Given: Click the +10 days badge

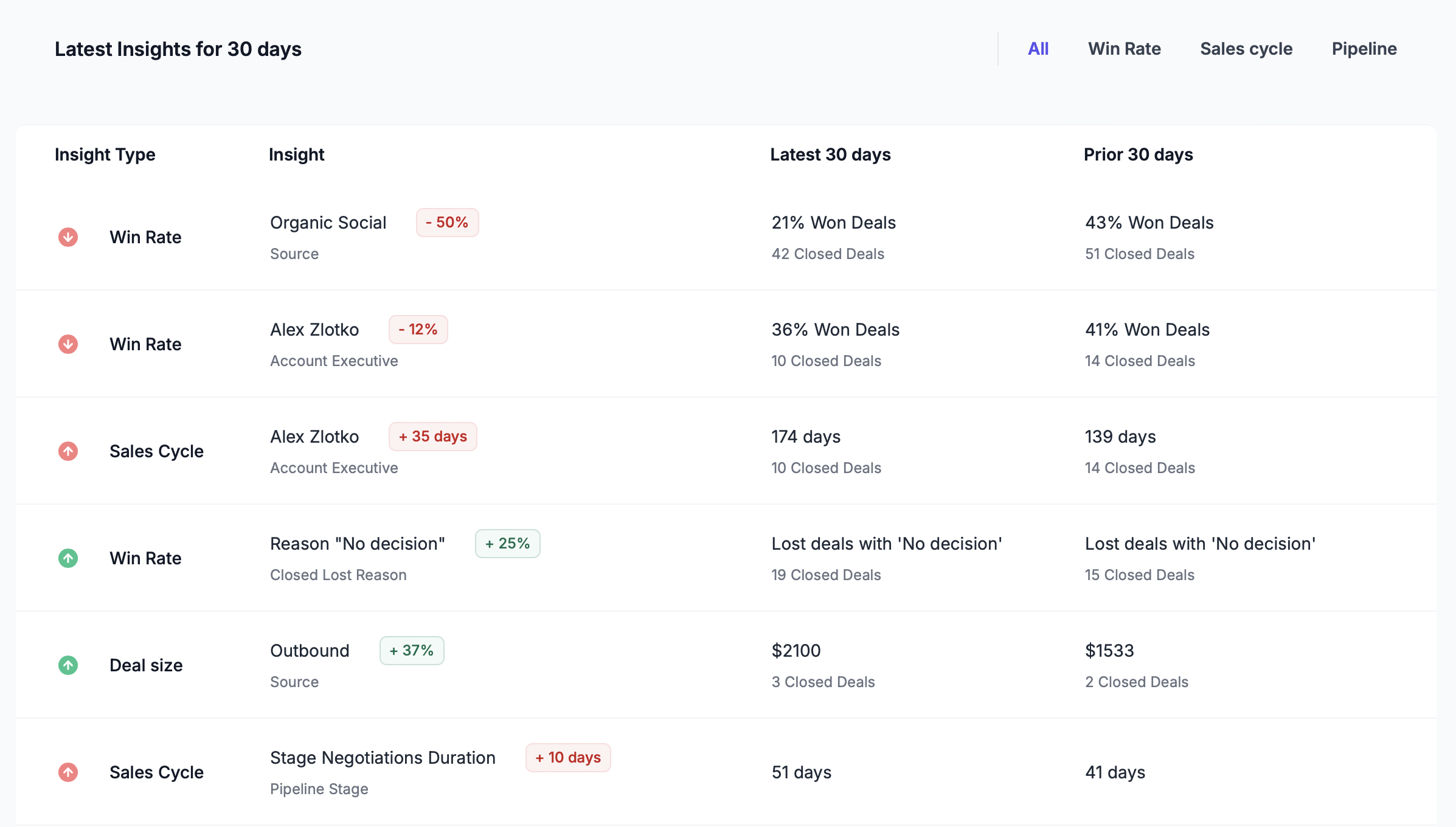Looking at the screenshot, I should [x=568, y=758].
